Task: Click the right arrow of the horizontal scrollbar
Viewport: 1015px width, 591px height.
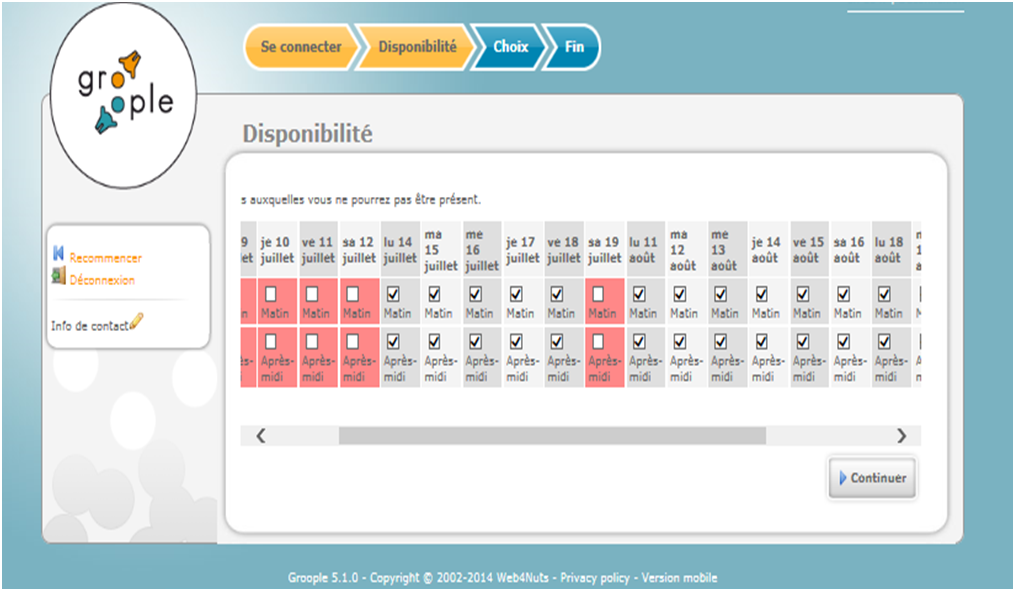Action: 901,436
